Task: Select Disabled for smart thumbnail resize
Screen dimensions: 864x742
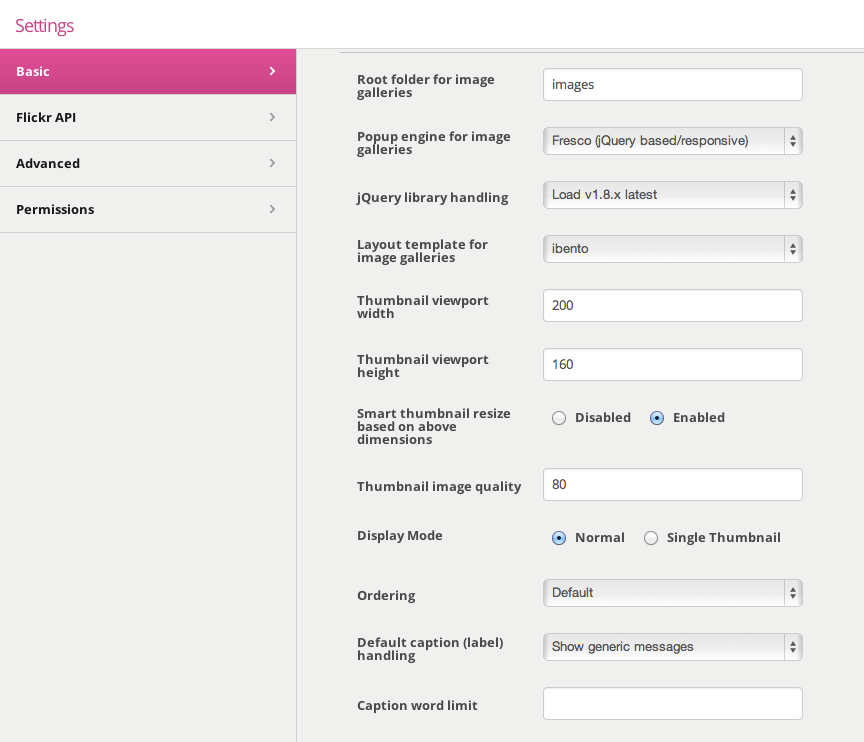Action: 559,418
